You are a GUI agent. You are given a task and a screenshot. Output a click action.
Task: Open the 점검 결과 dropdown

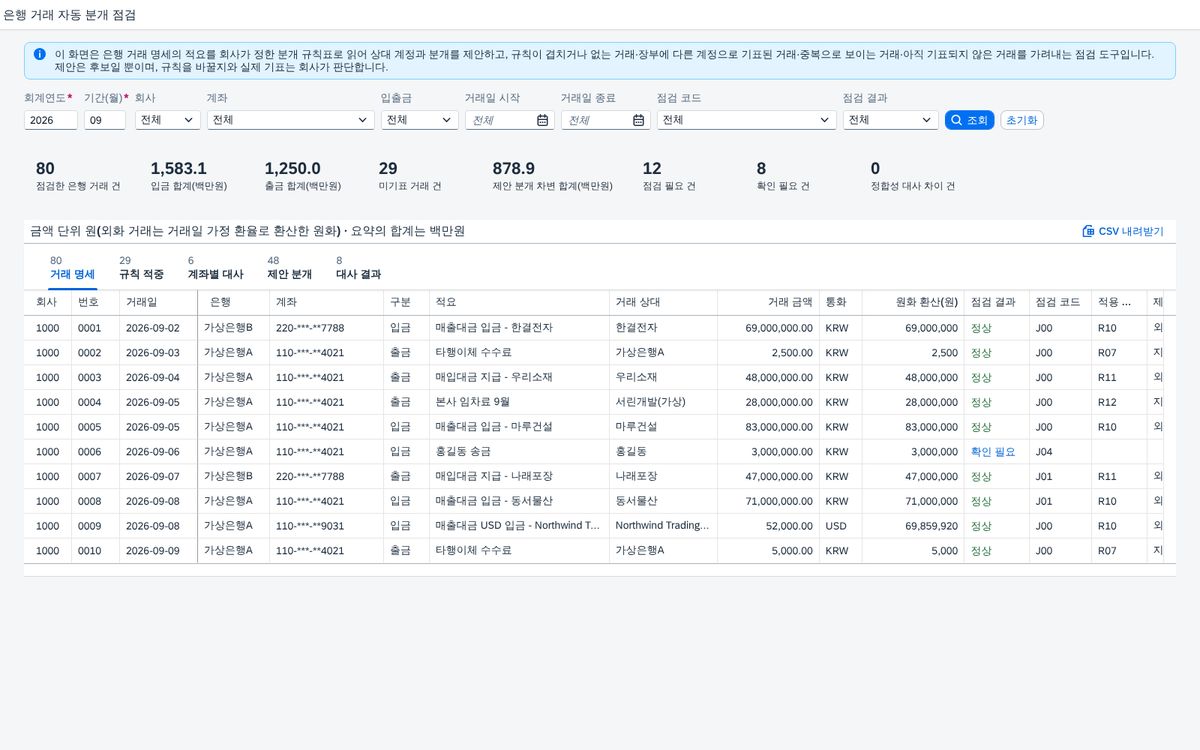pos(890,120)
